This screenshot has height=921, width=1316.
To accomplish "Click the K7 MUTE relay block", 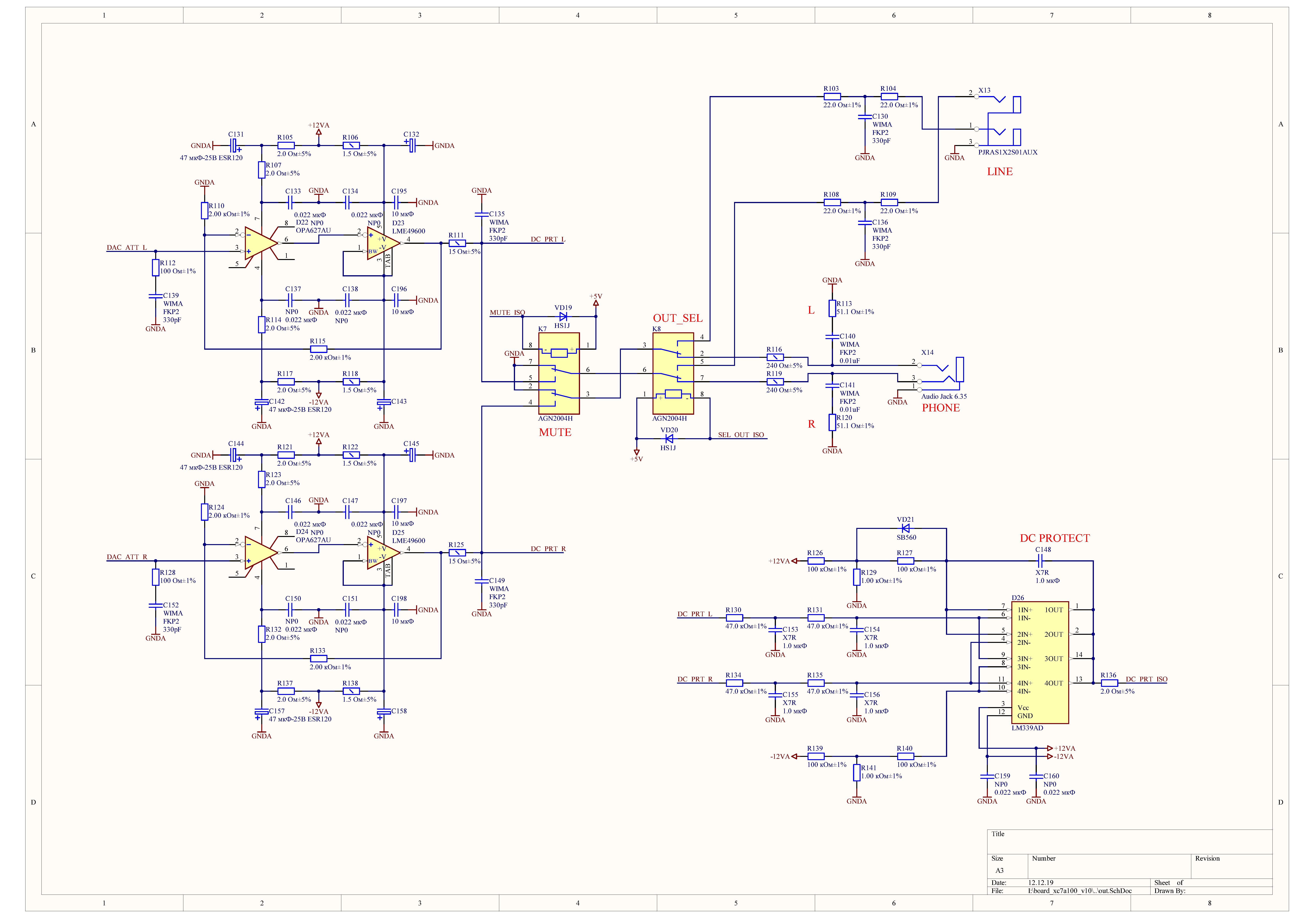I will point(559,373).
